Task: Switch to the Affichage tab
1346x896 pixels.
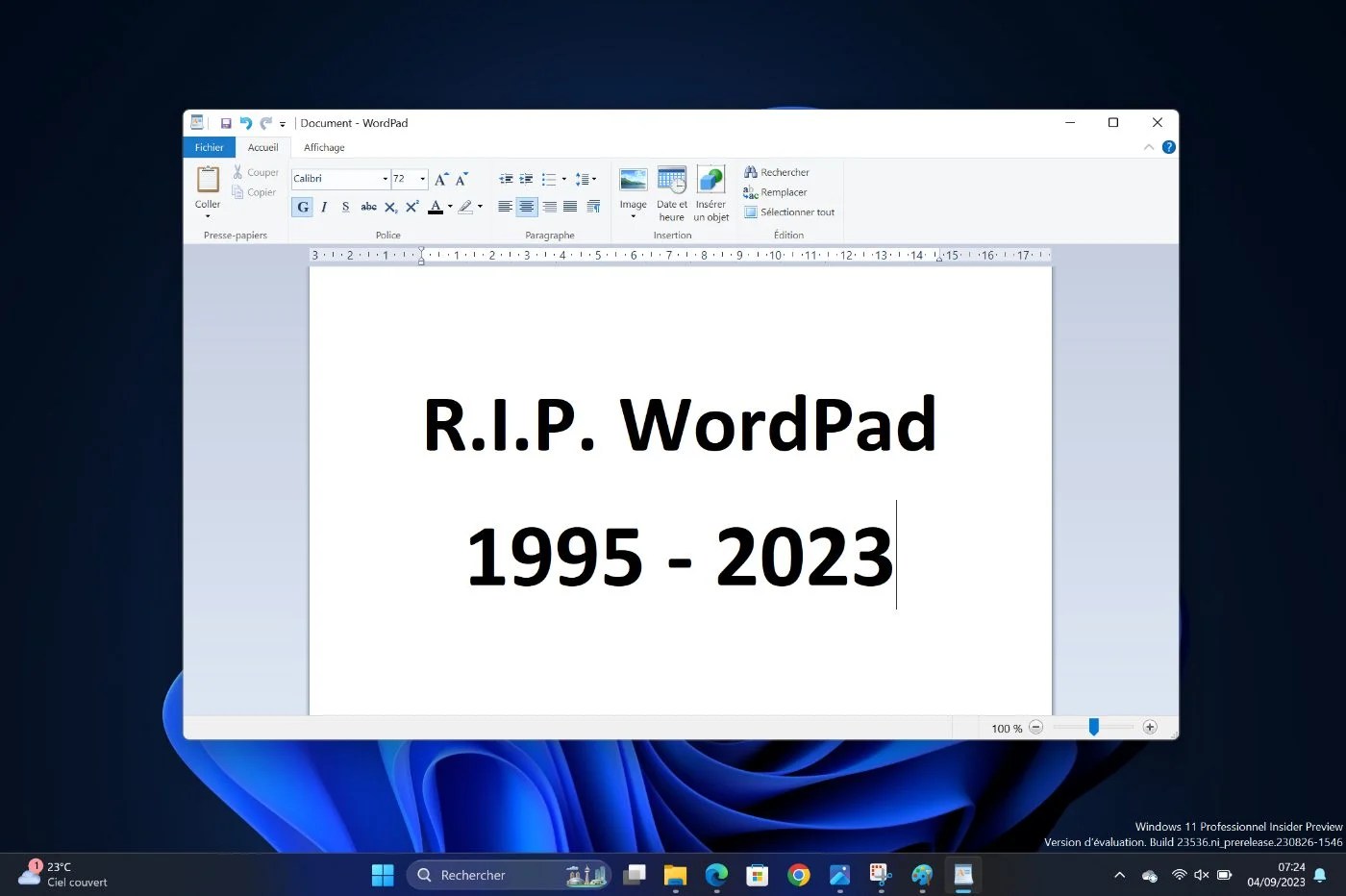Action: click(323, 147)
